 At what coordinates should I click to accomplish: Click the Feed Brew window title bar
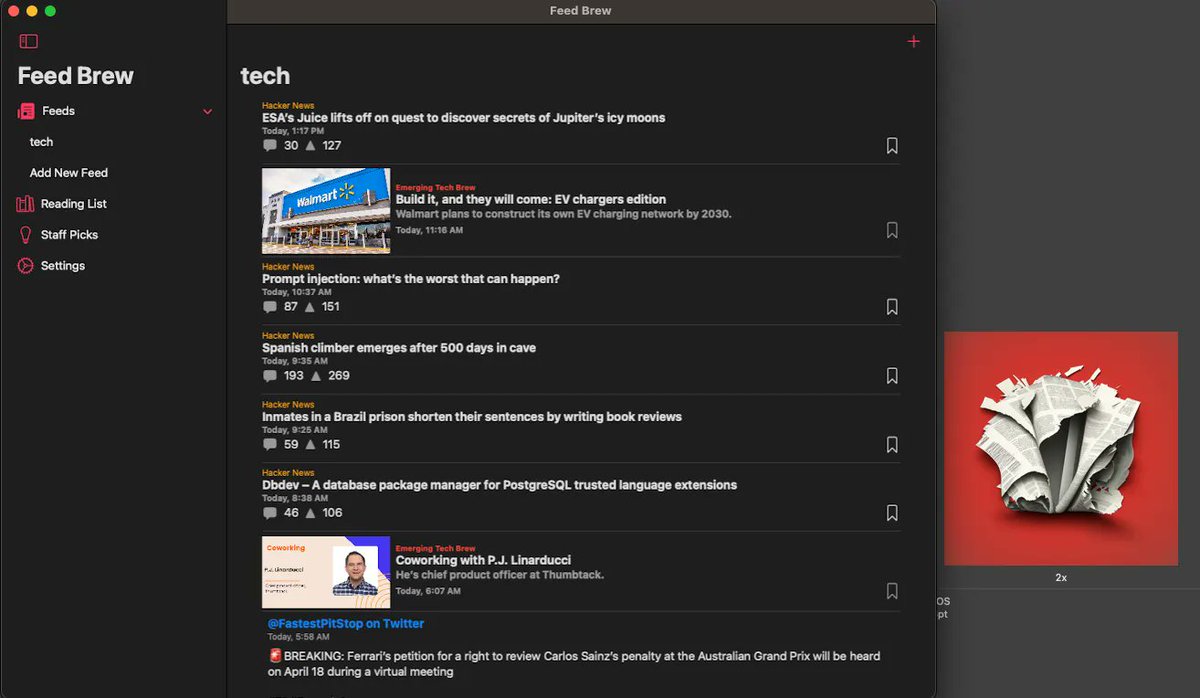click(x=581, y=11)
